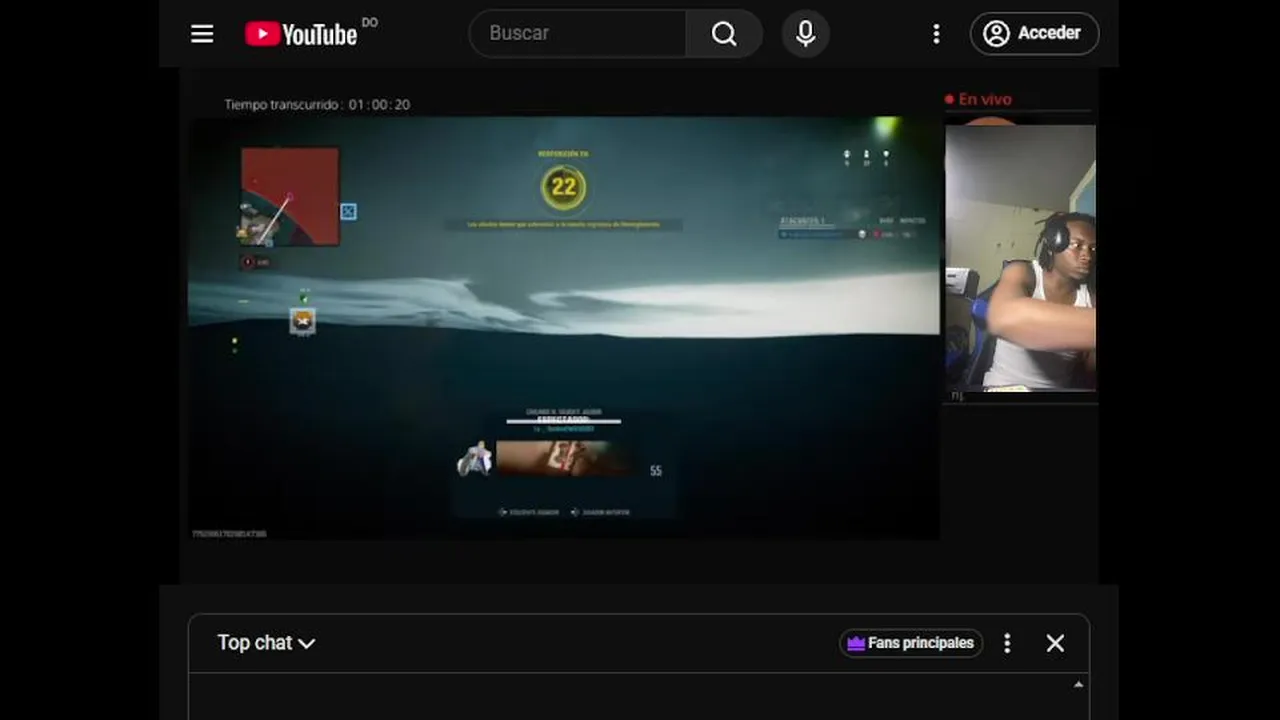The height and width of the screenshot is (720, 1280).
Task: Click the yellow 22 countdown circle
Action: point(564,187)
